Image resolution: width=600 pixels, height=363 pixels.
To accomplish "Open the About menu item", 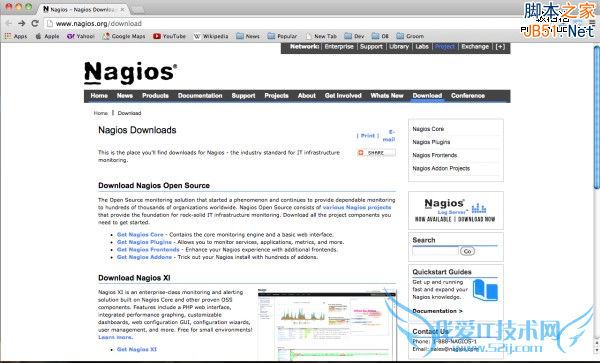I will click(x=307, y=96).
